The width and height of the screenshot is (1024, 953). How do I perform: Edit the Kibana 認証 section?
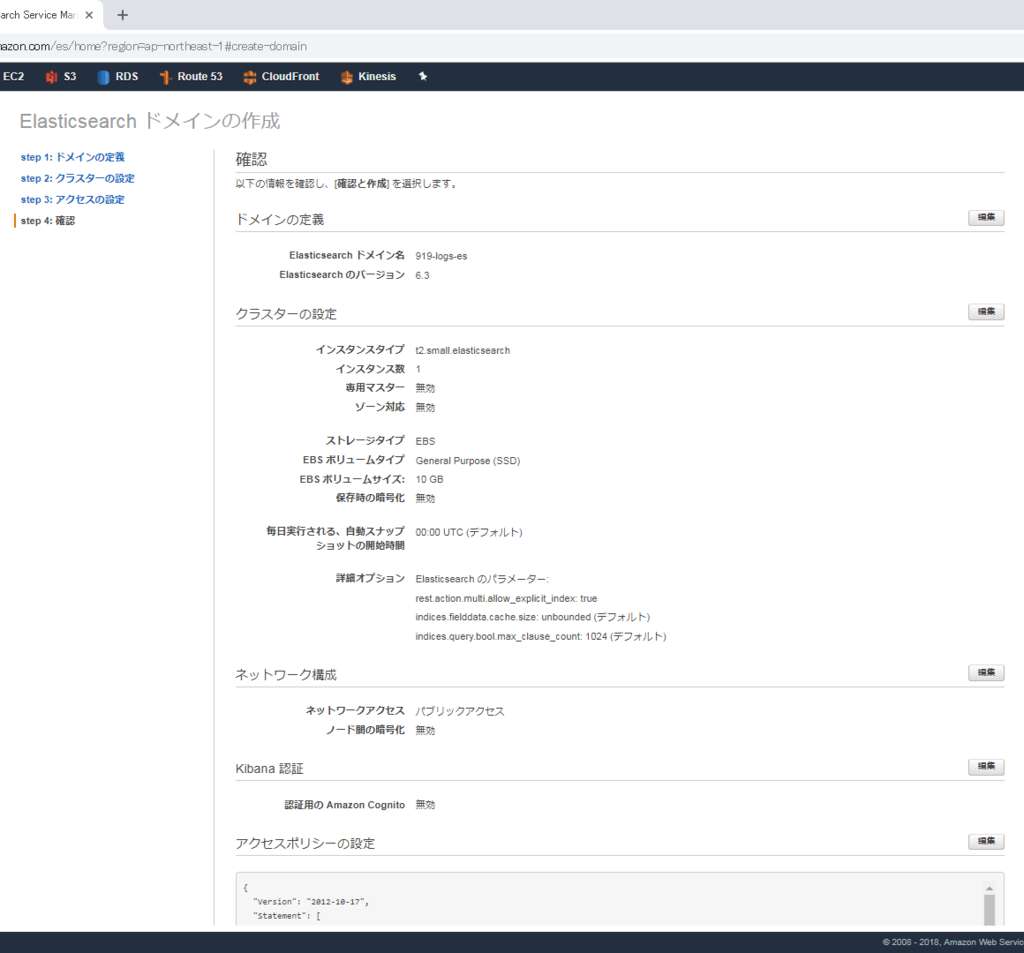(986, 766)
